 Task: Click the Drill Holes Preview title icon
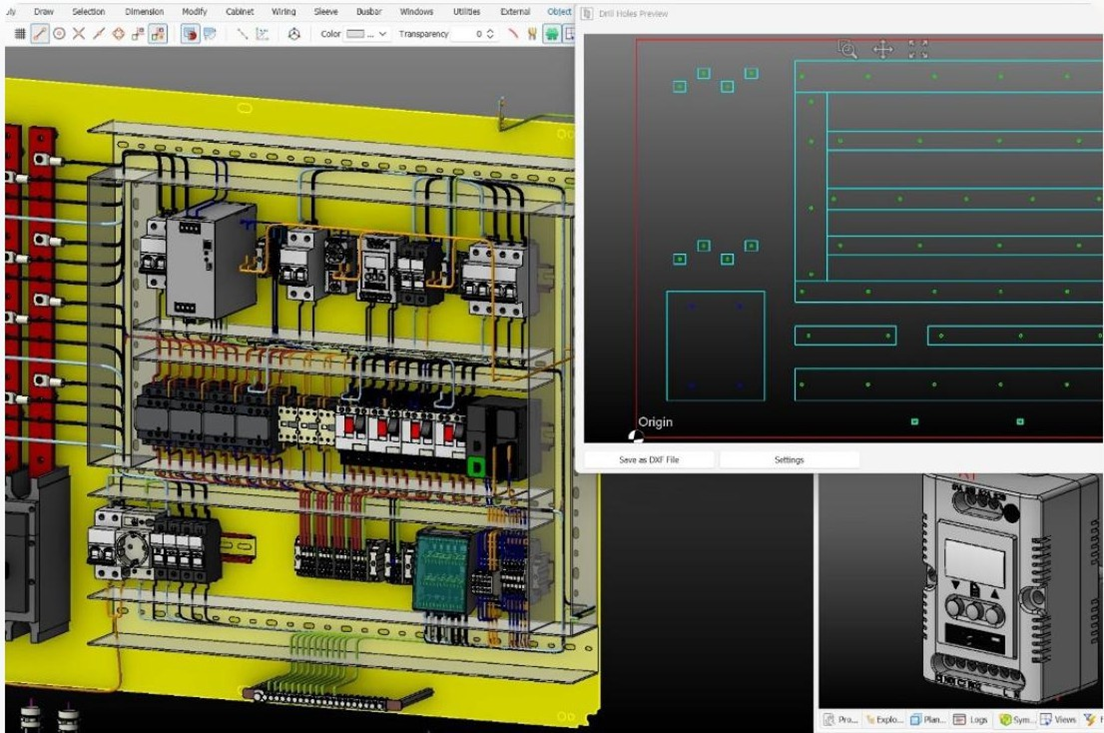click(x=587, y=13)
